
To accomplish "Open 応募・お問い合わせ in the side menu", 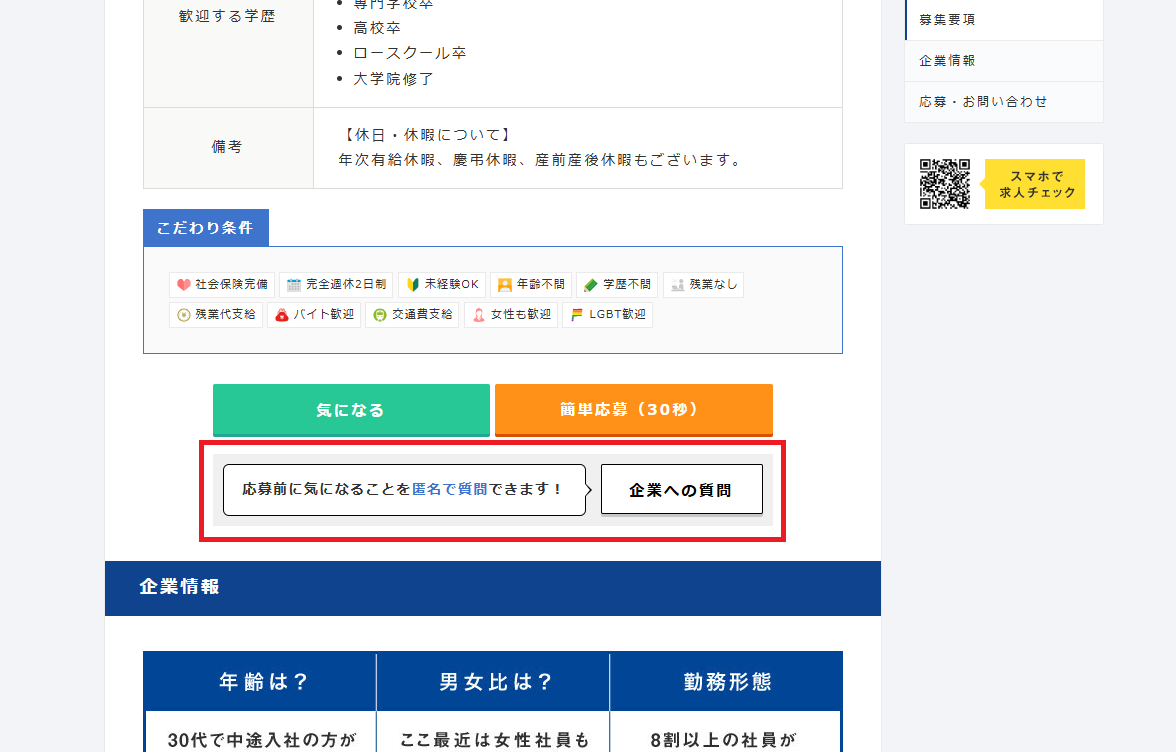I will [x=1004, y=102].
